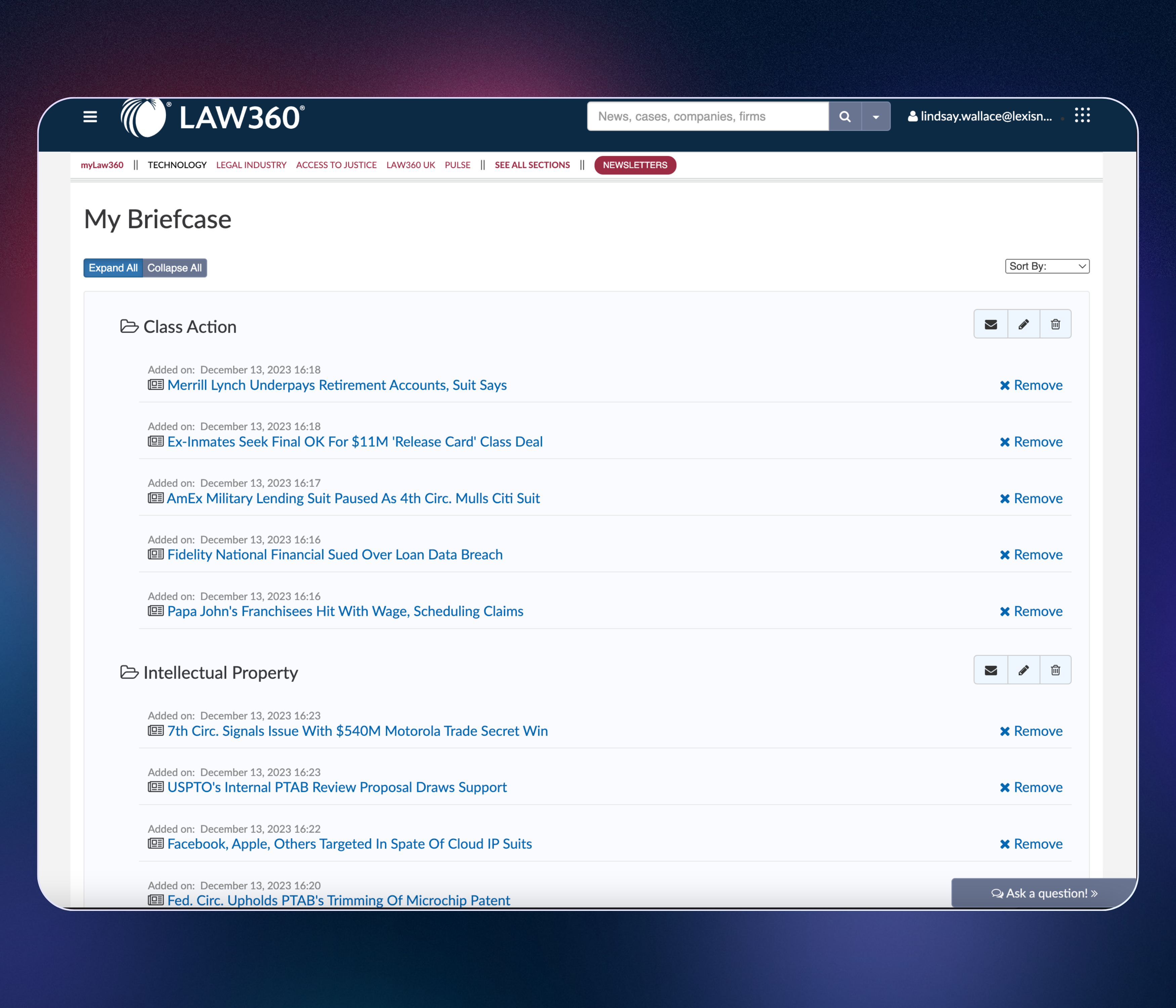Open the Pulse section

pos(457,165)
